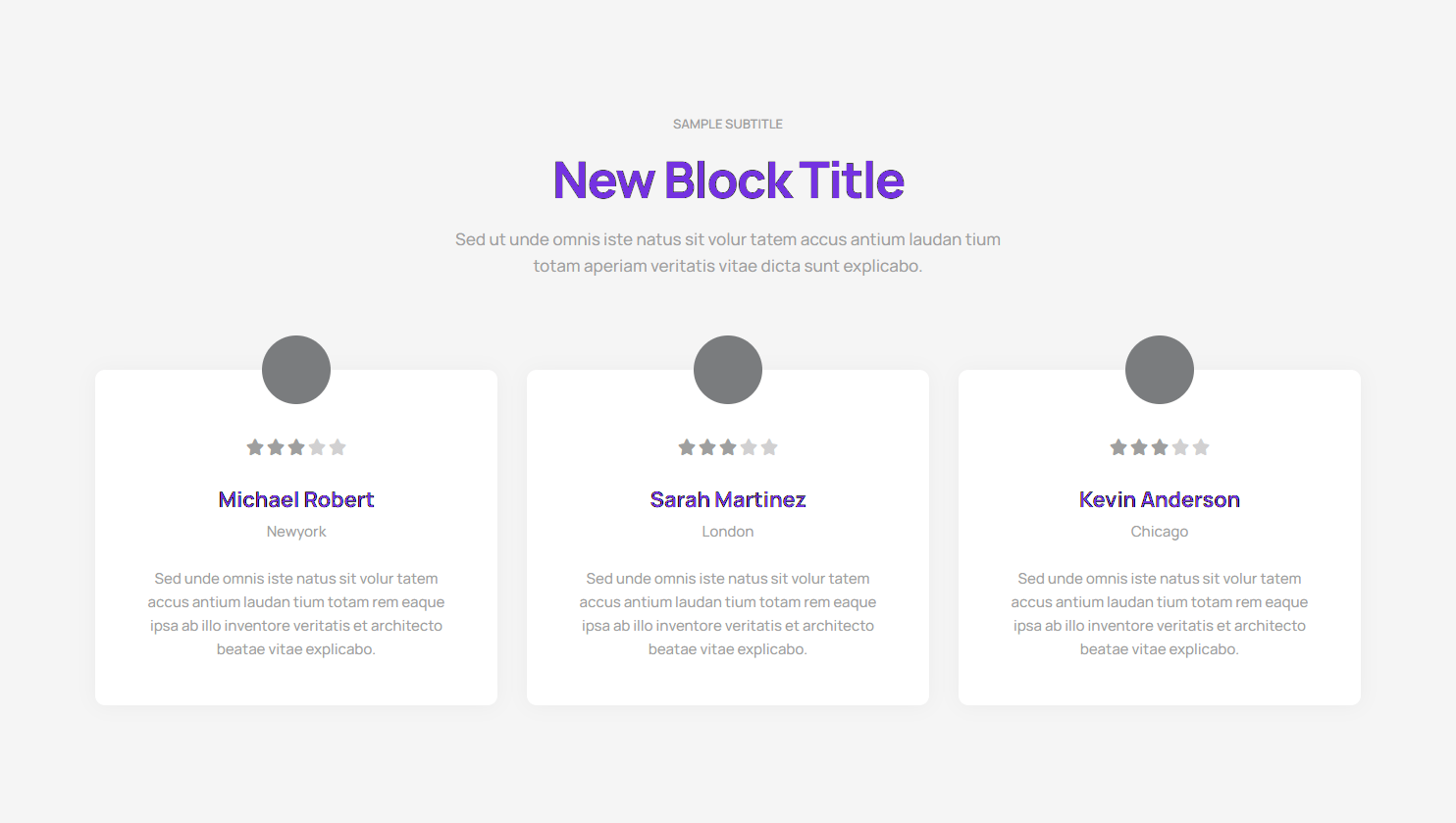1456x823 pixels.
Task: Click the third star in Sarah Martinez's rating
Action: (x=728, y=447)
